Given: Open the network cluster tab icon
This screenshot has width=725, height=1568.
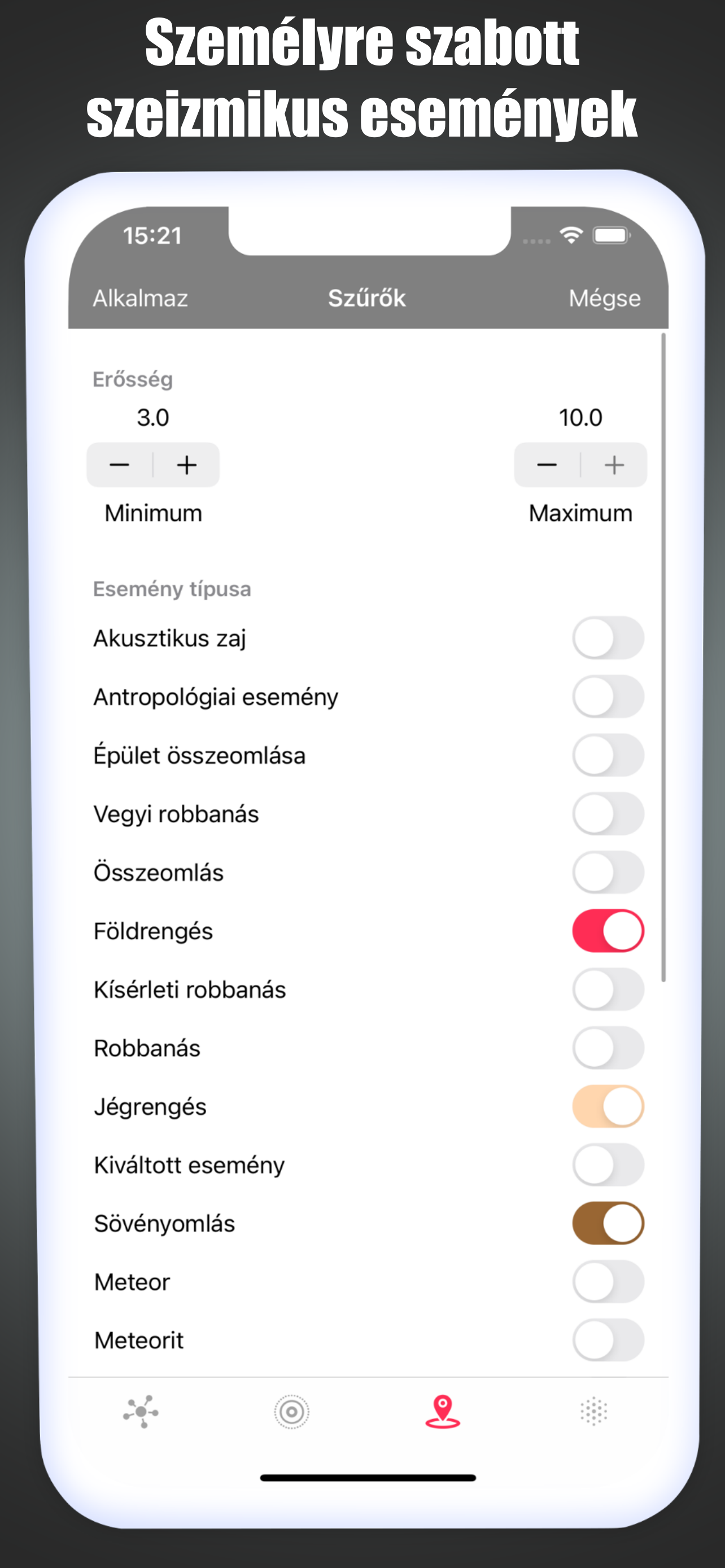Looking at the screenshot, I should [141, 1412].
